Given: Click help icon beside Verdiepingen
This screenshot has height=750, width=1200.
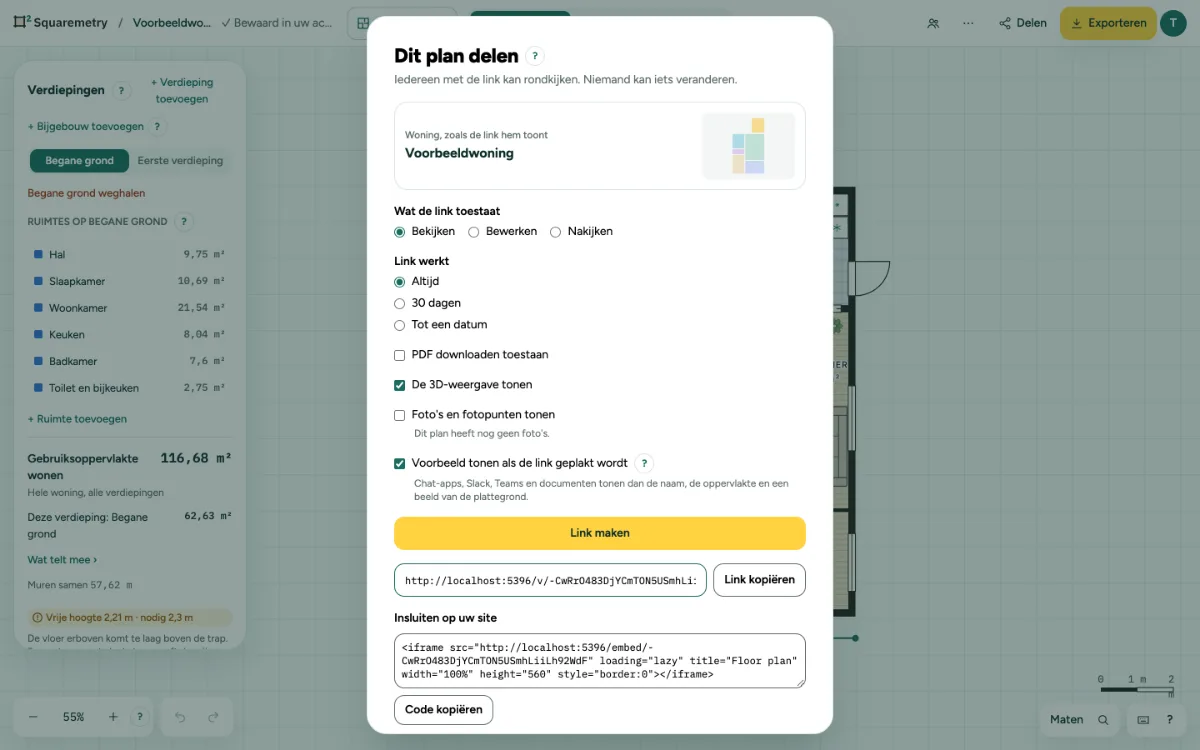Looking at the screenshot, I should click(122, 90).
